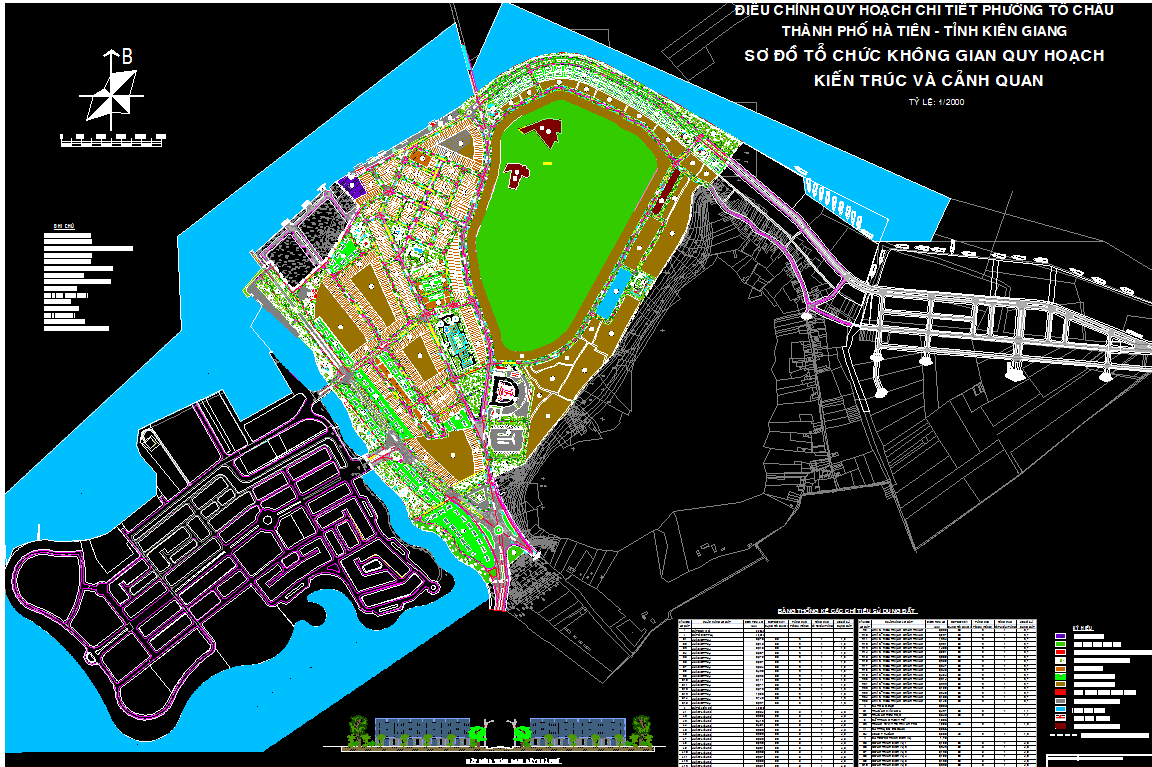Click the purple swatch in the legend
This screenshot has width=1152, height=767.
1061,636
